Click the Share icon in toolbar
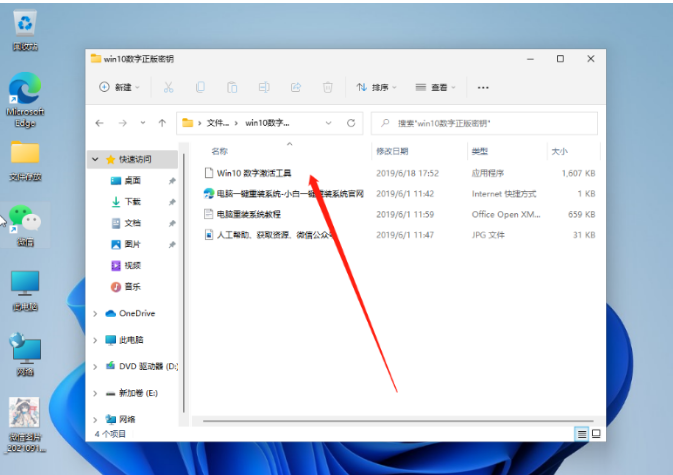The width and height of the screenshot is (673, 475). pos(296,88)
